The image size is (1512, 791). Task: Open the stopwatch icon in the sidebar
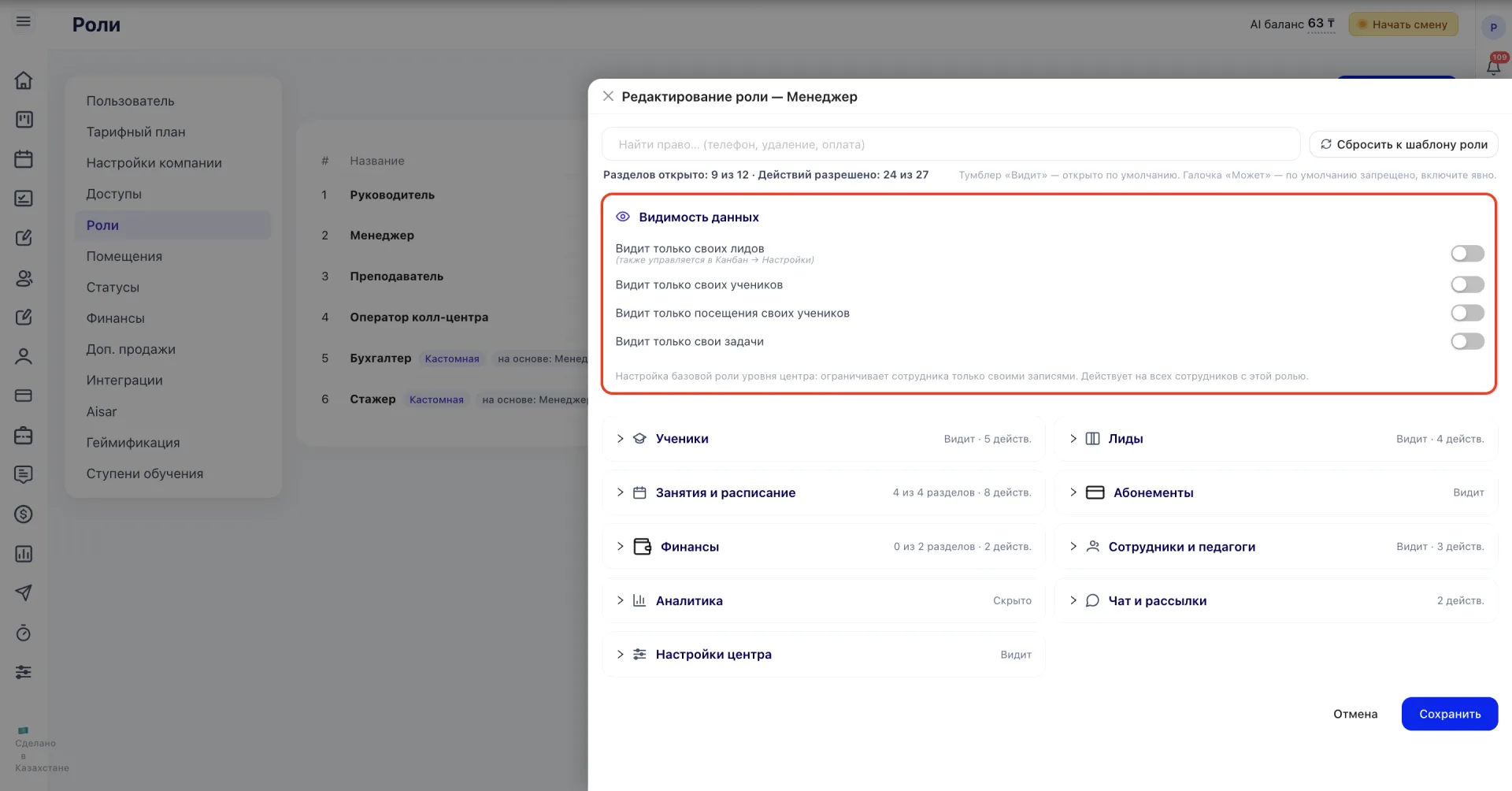pyautogui.click(x=24, y=633)
